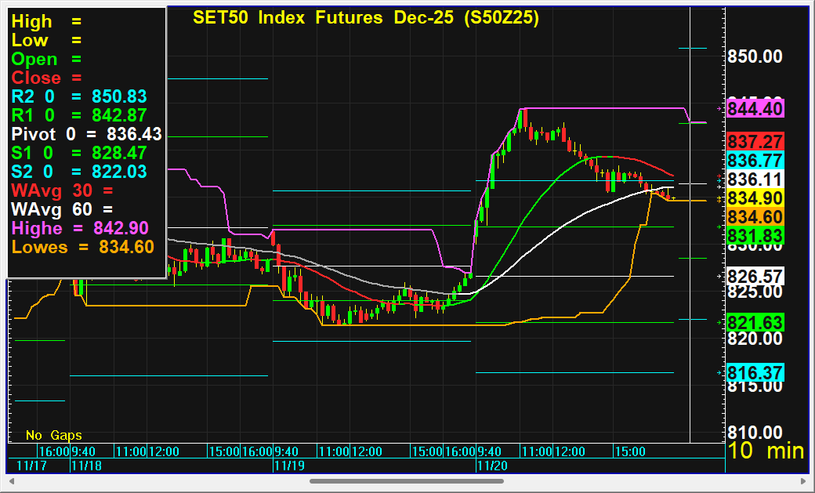The width and height of the screenshot is (815, 493).
Task: Click the Pivot 0 legend entry
Action: click(85, 134)
